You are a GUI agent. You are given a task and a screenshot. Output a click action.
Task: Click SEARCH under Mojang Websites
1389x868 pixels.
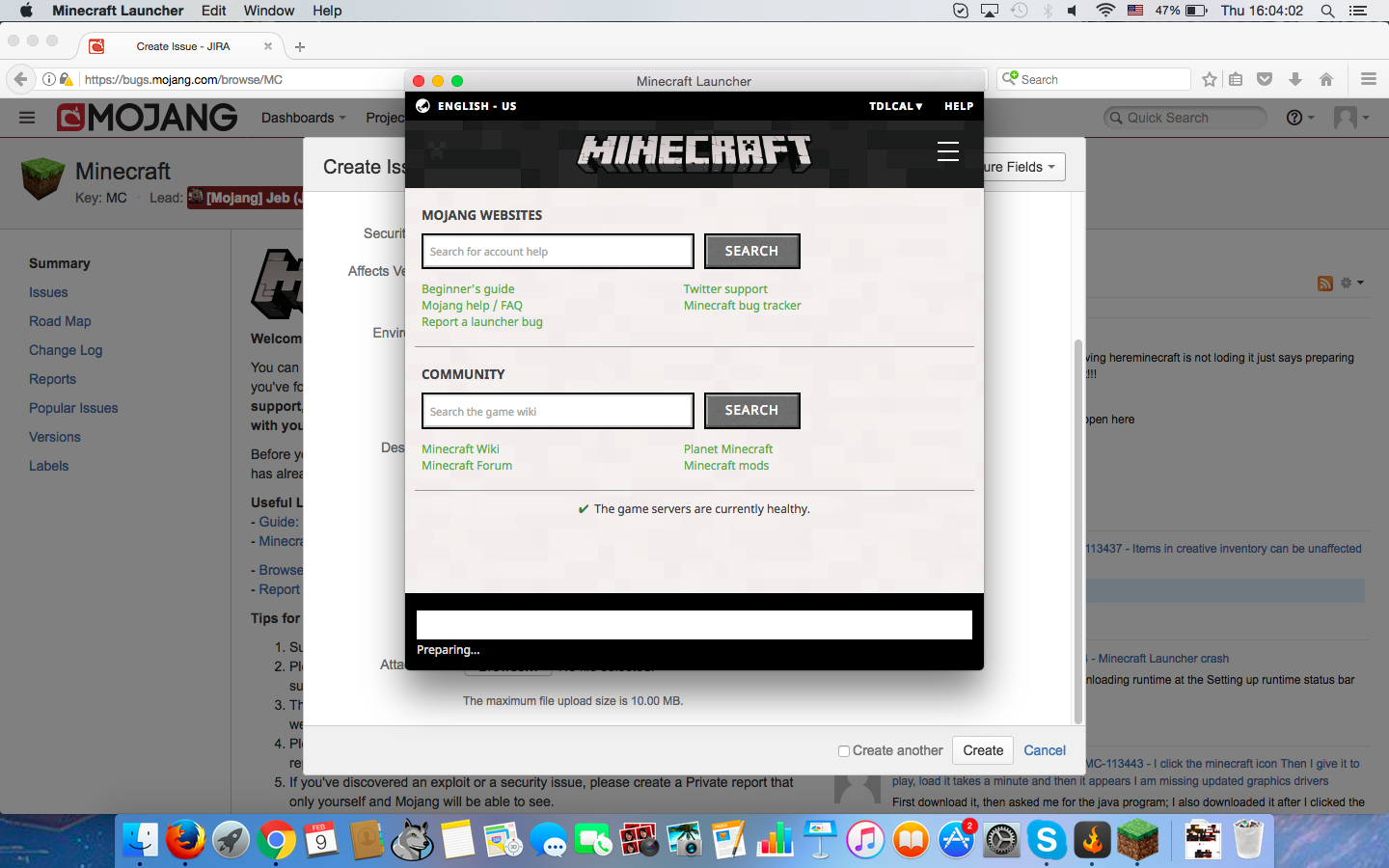point(751,251)
